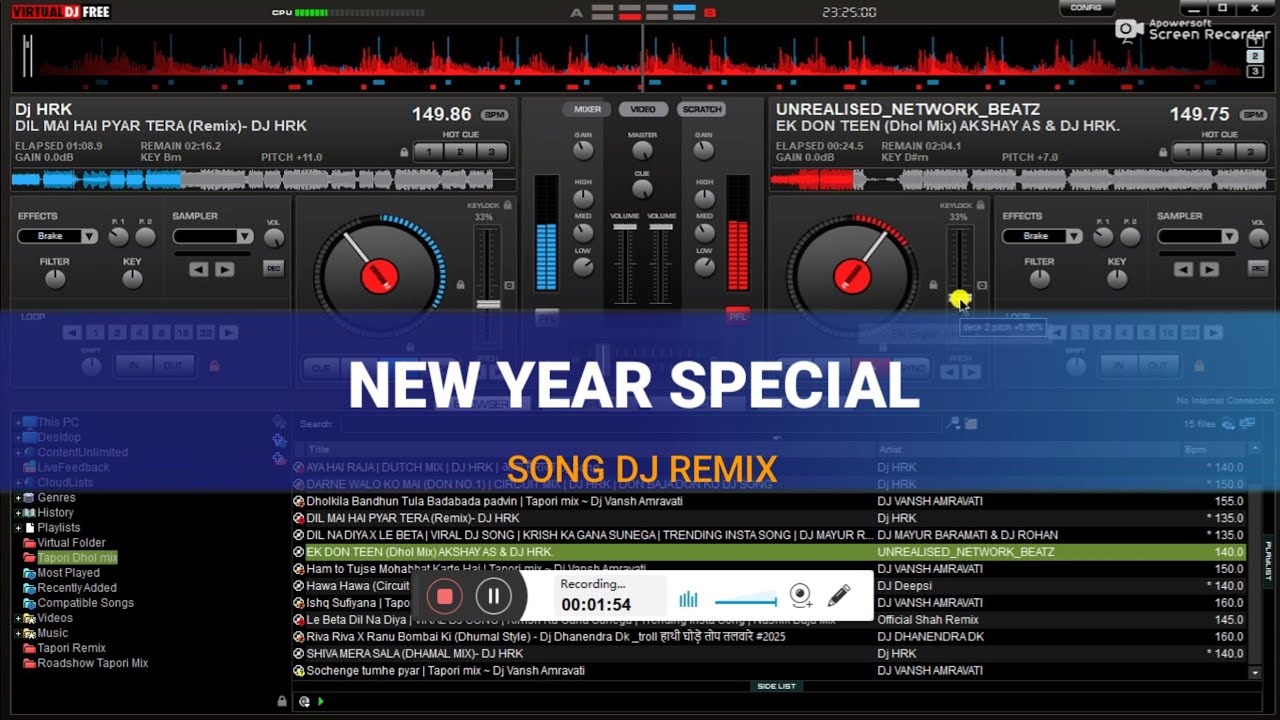Select song SHIVA MERA SALA (DHAMAL MIX)
Screen dimensions: 1280x720
pyautogui.click(x=414, y=653)
